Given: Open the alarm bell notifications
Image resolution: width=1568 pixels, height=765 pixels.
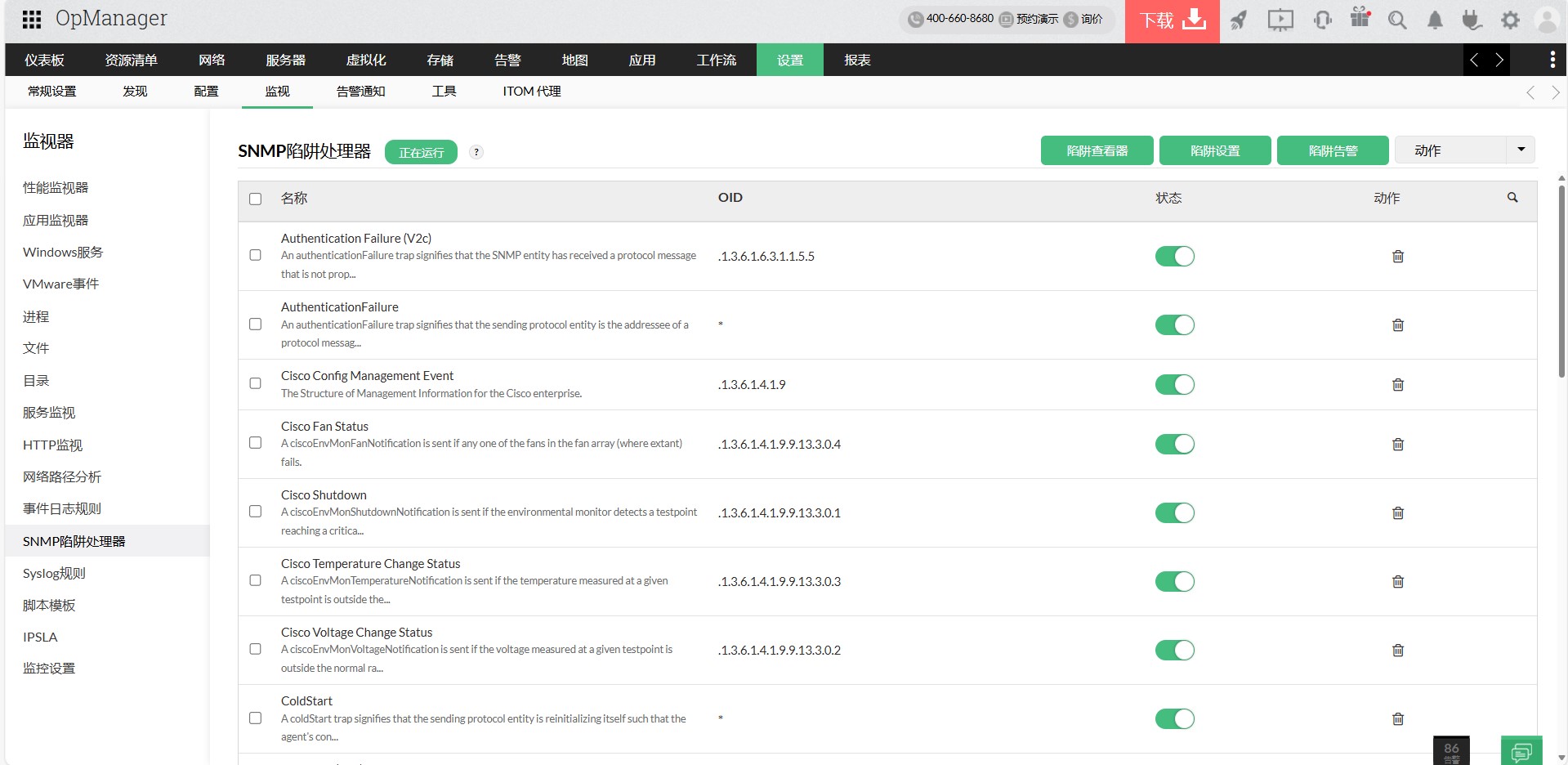Looking at the screenshot, I should (1435, 20).
